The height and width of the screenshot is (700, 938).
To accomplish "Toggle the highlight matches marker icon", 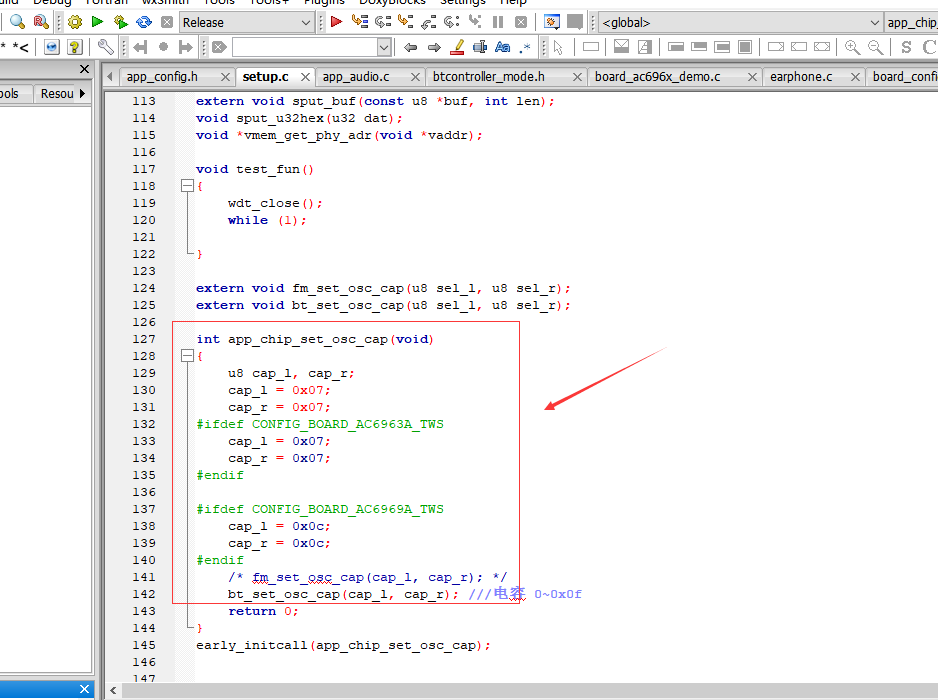I will tap(458, 47).
